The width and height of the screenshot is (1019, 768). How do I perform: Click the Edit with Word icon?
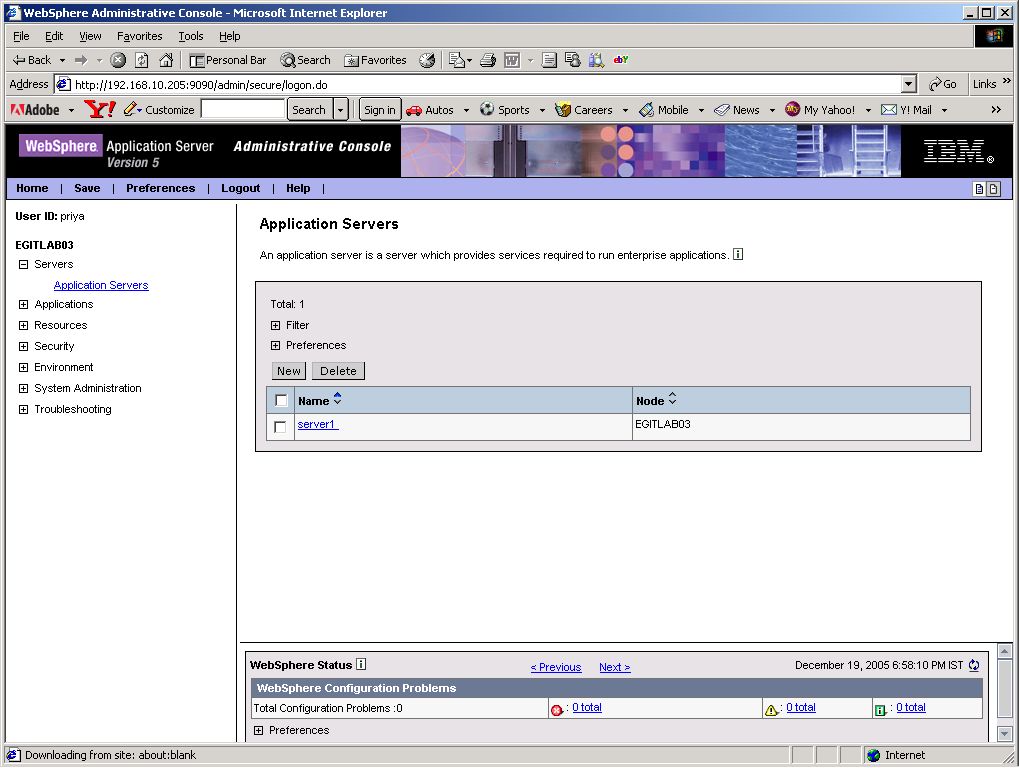[512, 60]
